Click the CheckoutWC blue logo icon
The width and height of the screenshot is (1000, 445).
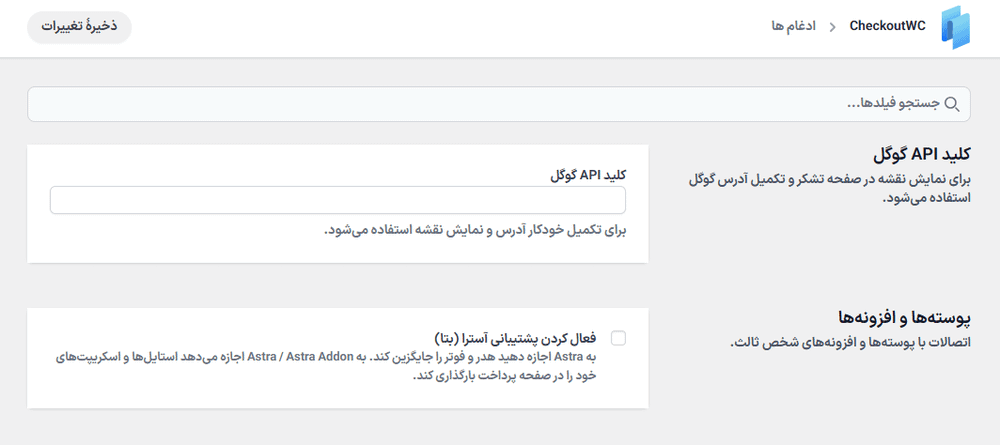click(955, 27)
